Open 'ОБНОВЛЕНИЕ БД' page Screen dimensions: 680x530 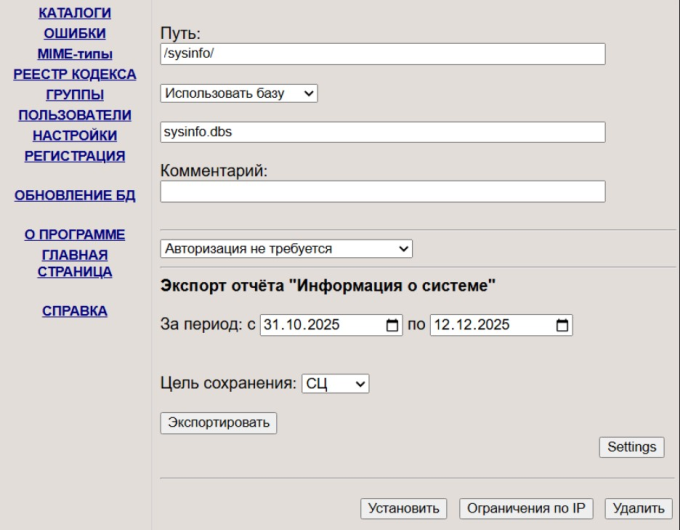[75, 195]
